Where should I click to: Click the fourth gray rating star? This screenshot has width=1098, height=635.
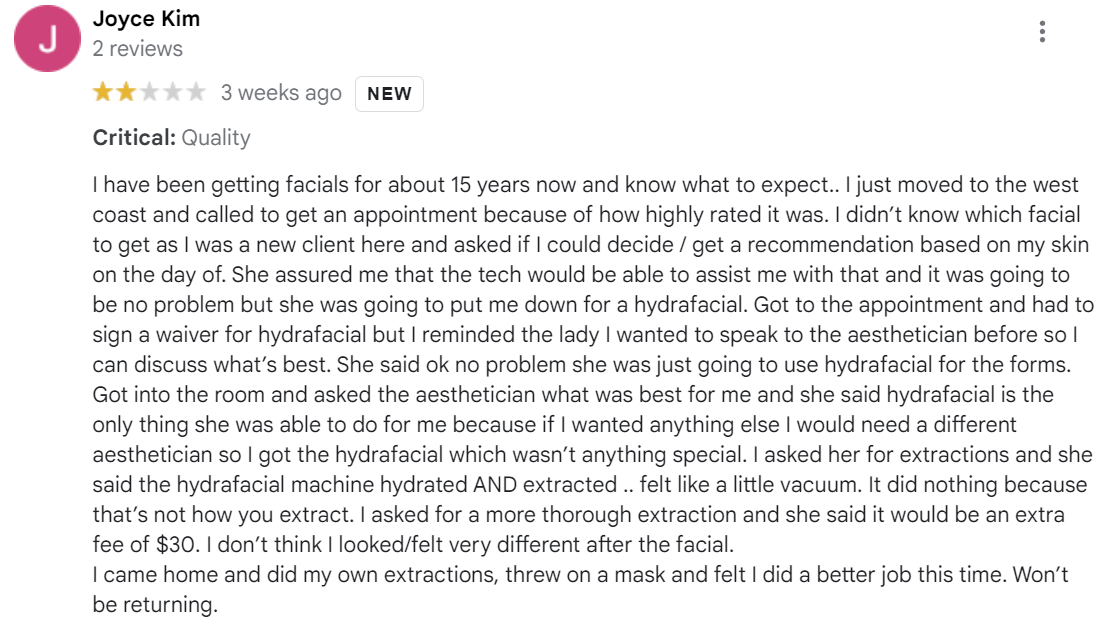[172, 92]
